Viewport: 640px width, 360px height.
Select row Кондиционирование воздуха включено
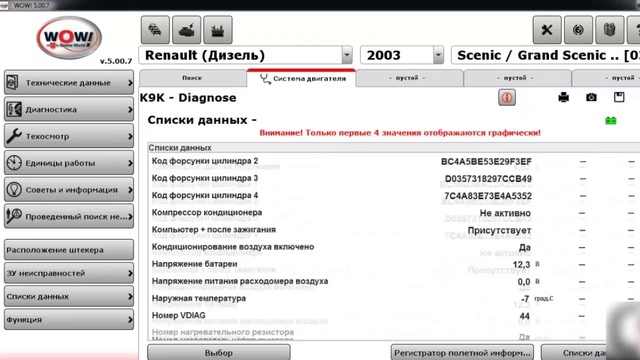394,247
